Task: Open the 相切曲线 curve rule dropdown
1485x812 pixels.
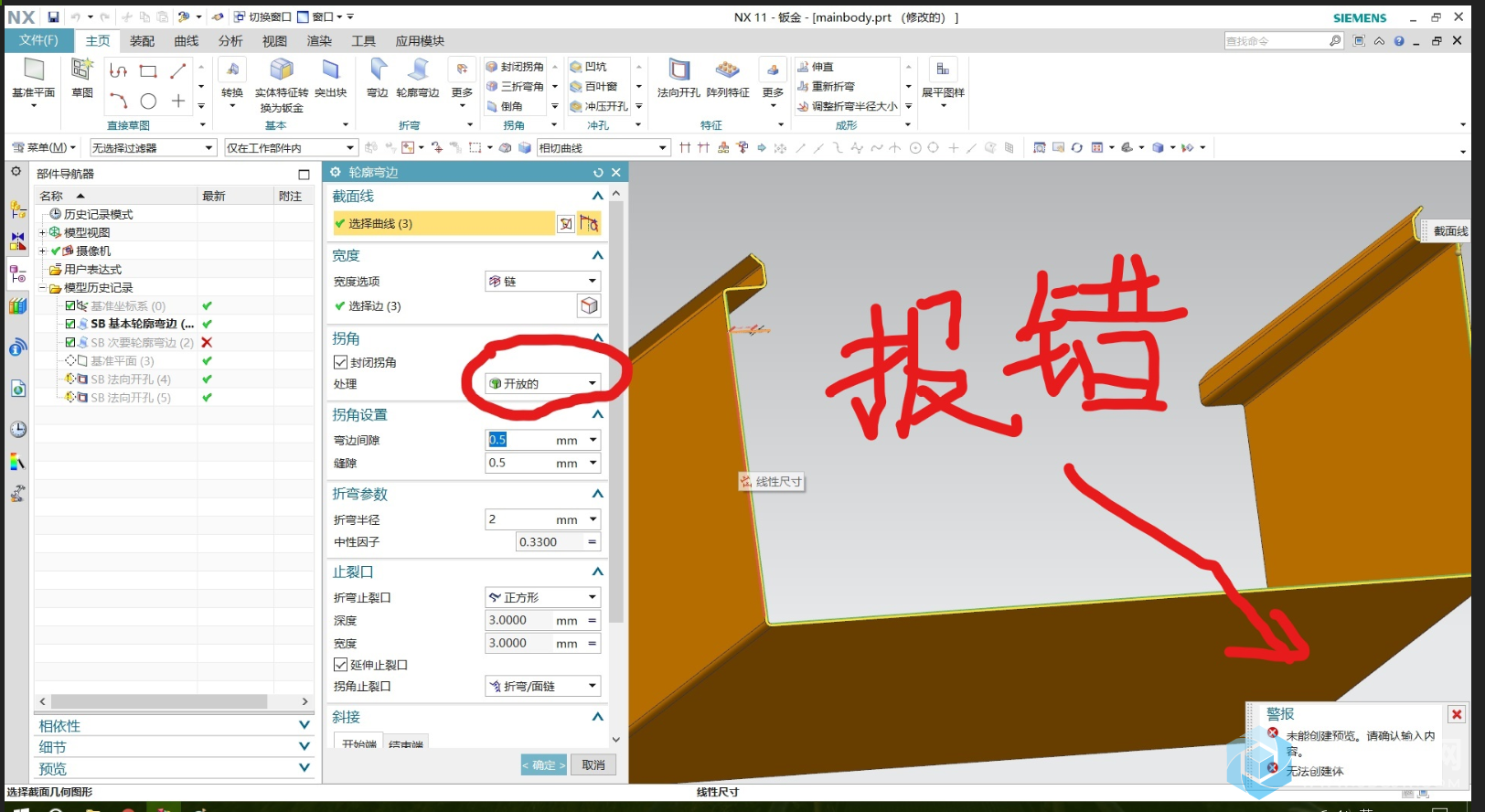Action: pos(604,147)
